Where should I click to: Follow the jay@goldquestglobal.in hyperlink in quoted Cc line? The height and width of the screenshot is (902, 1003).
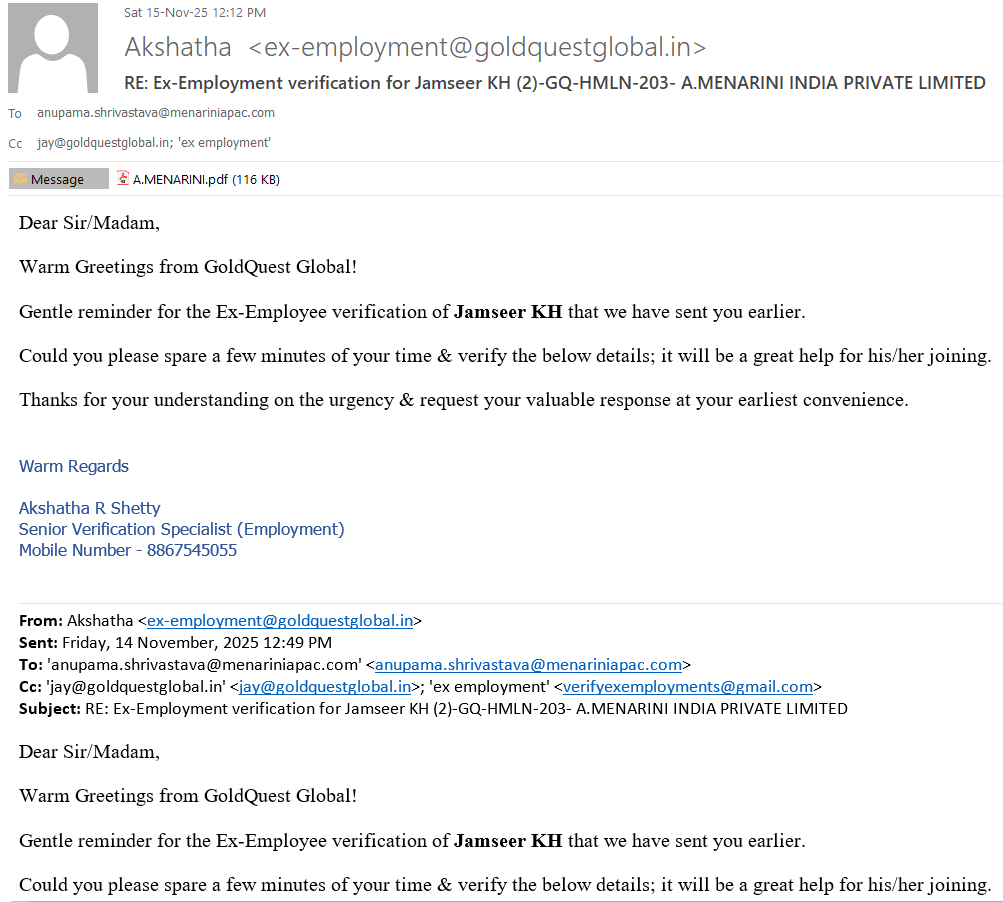tap(325, 687)
